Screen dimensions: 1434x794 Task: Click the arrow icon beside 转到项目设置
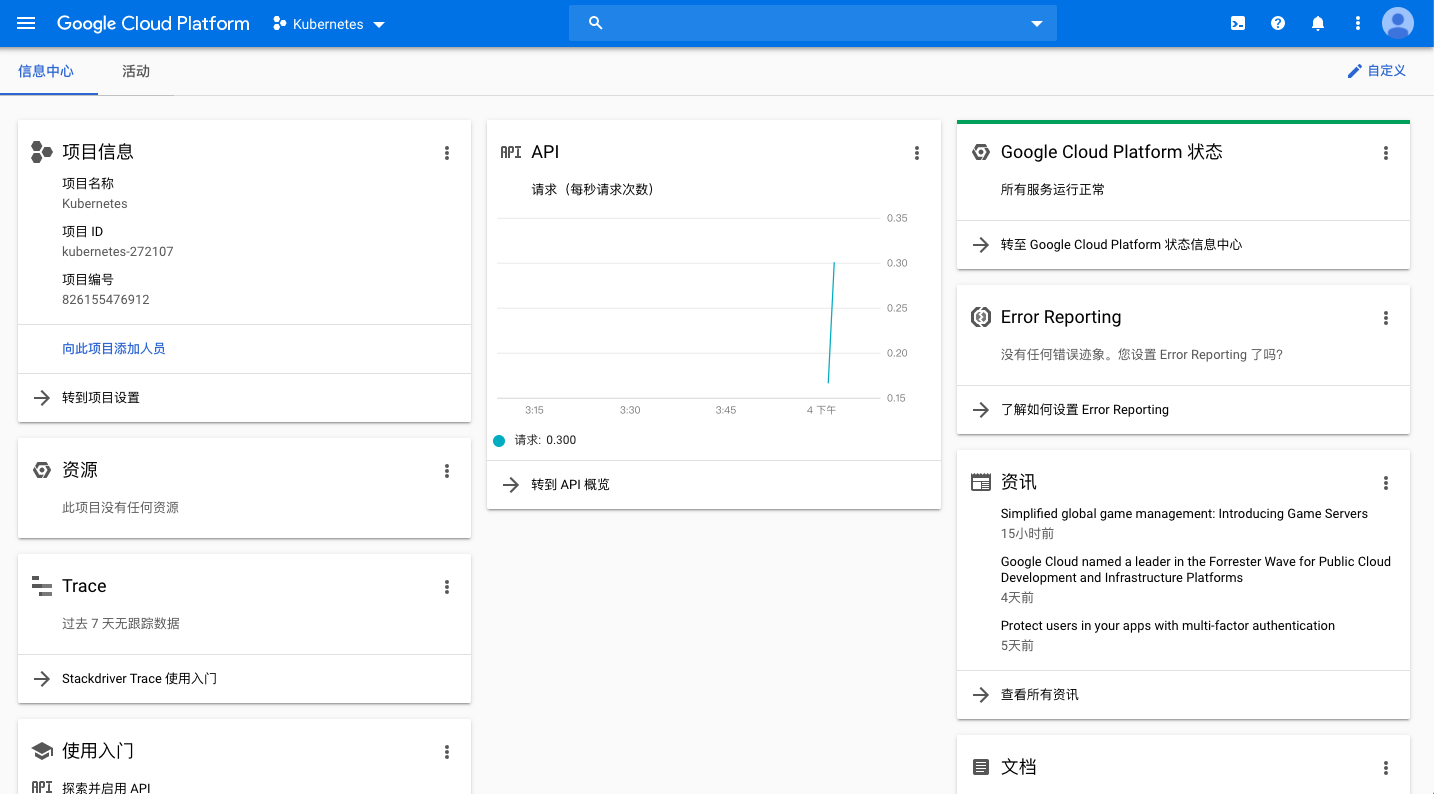(41, 398)
